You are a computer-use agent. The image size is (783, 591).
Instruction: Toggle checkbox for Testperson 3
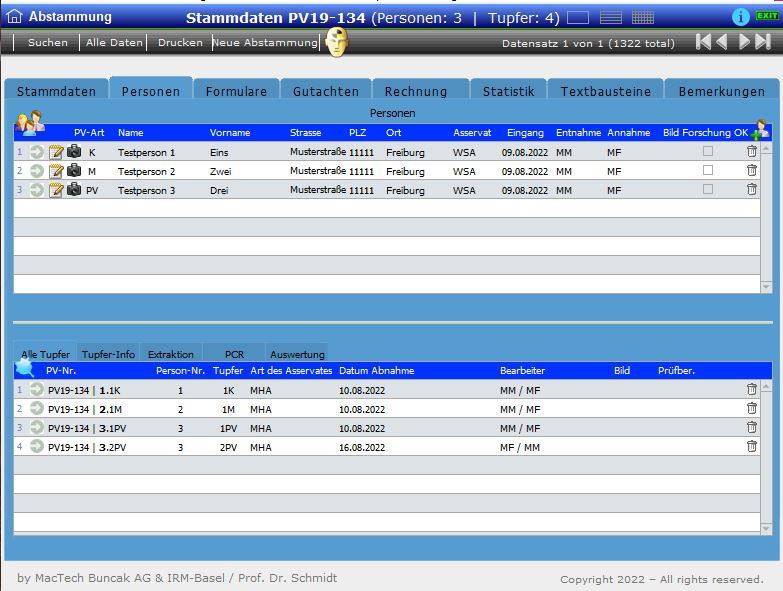point(708,189)
